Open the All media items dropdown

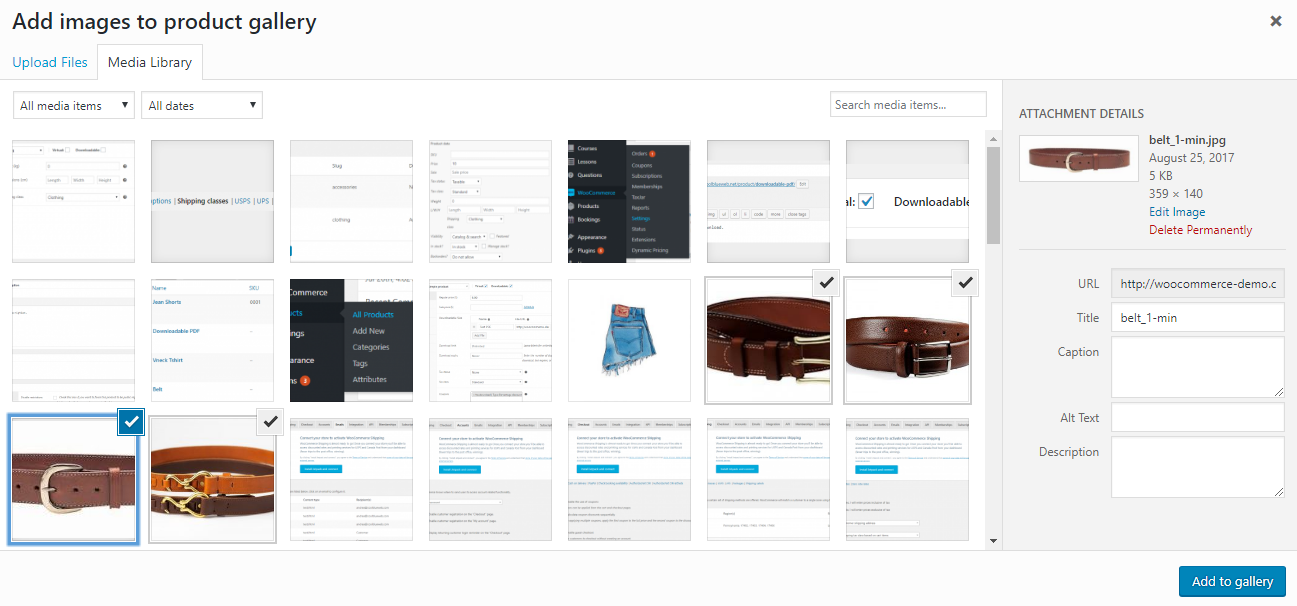point(74,105)
